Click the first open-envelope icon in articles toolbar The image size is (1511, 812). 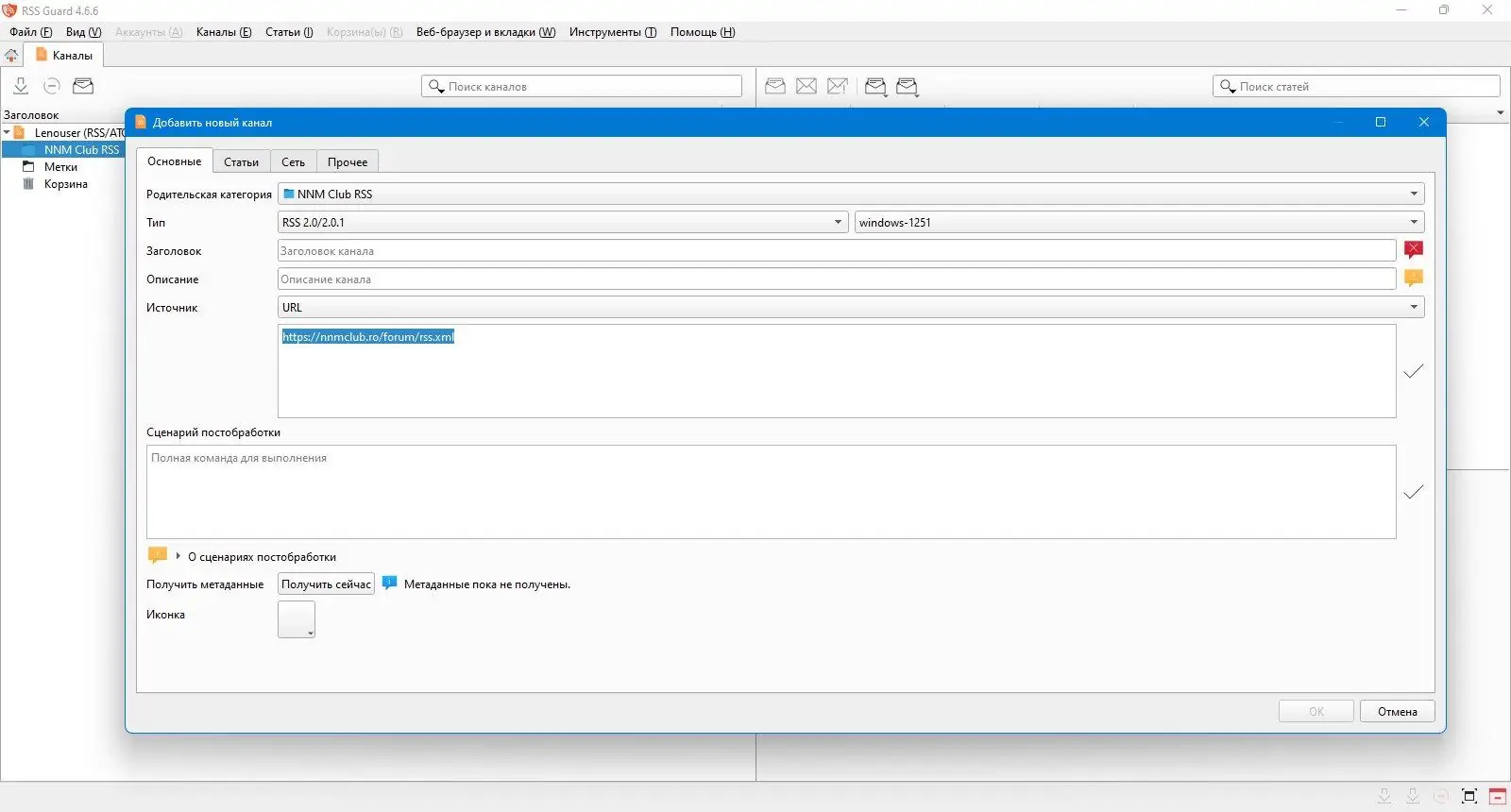775,86
